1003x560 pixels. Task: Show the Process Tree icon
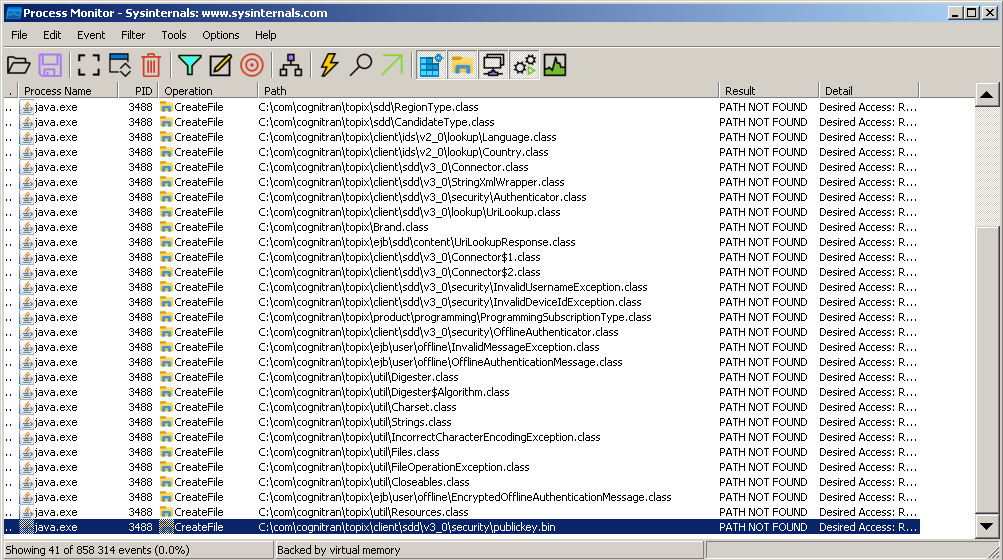(290, 65)
